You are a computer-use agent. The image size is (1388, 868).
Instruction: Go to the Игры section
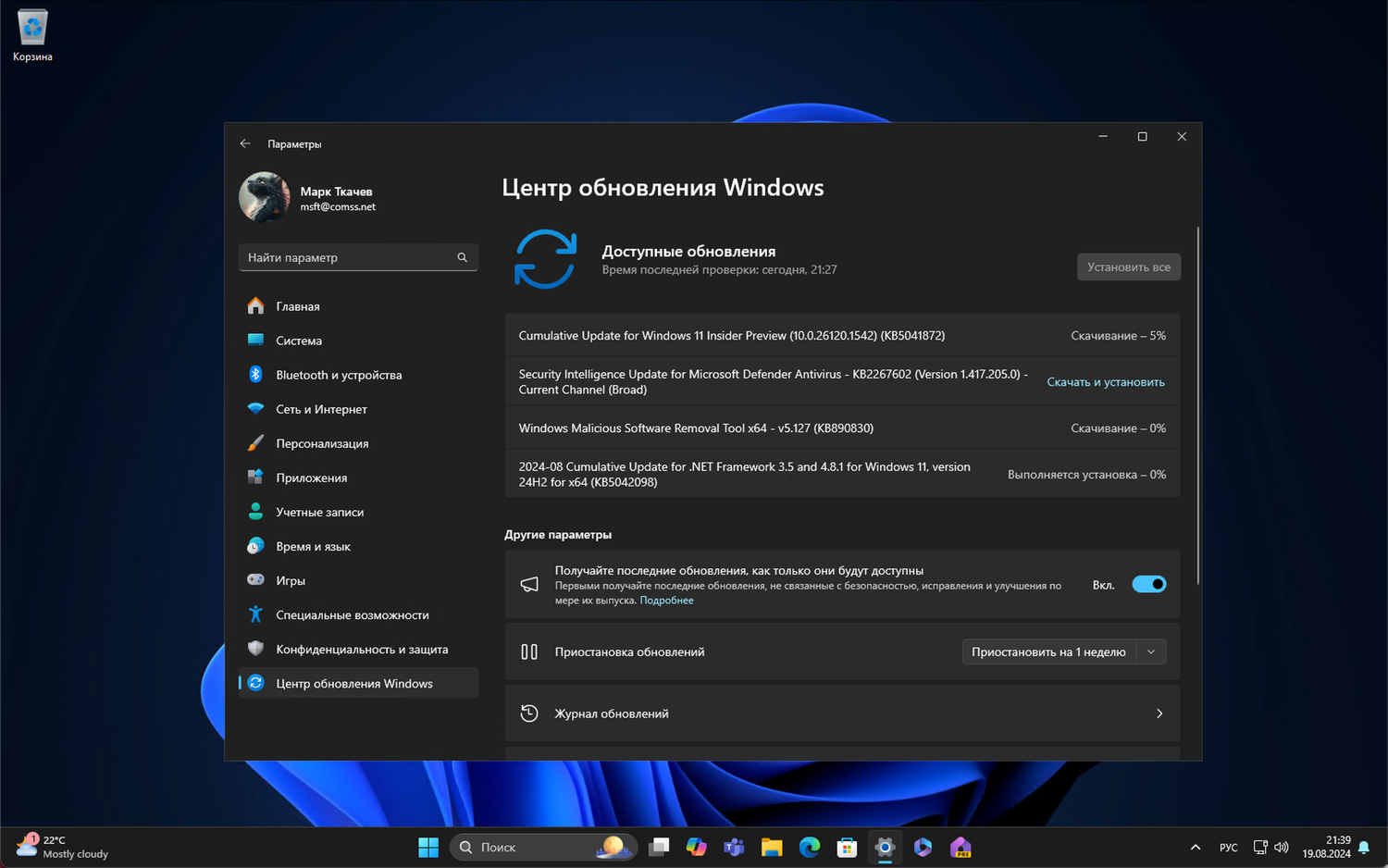click(x=358, y=580)
